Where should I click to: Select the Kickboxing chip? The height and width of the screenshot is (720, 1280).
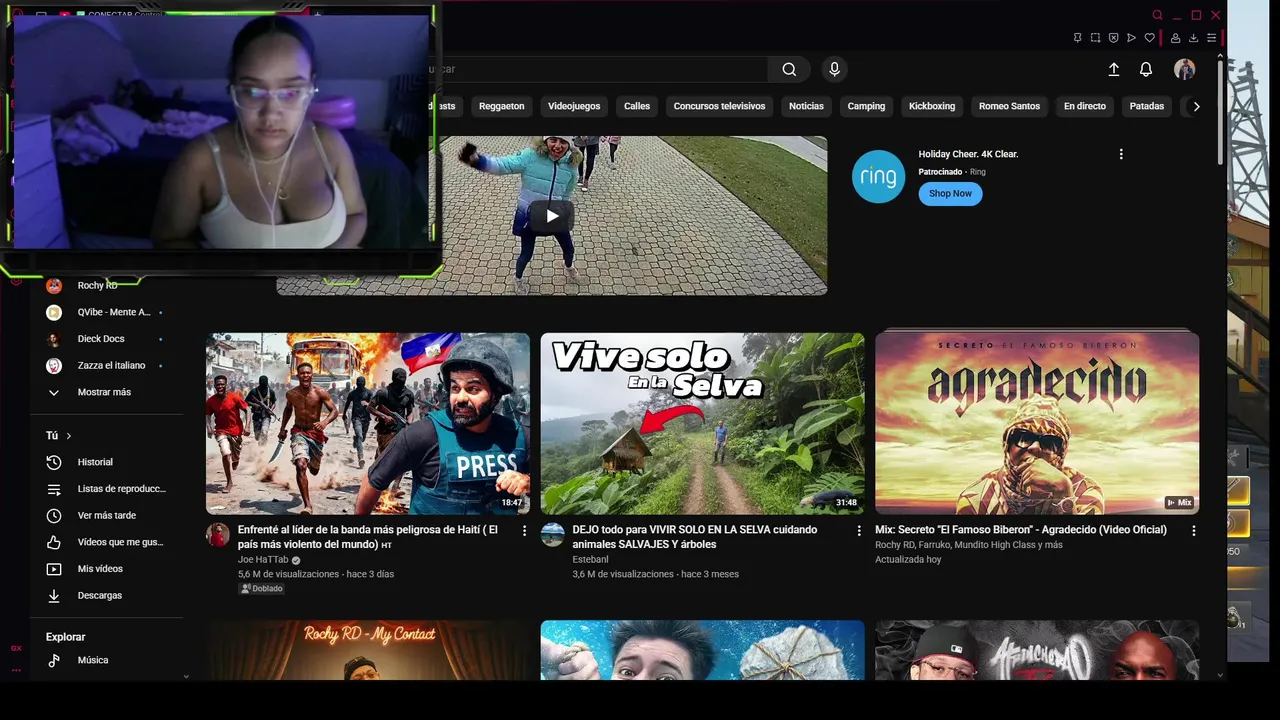[x=932, y=106]
